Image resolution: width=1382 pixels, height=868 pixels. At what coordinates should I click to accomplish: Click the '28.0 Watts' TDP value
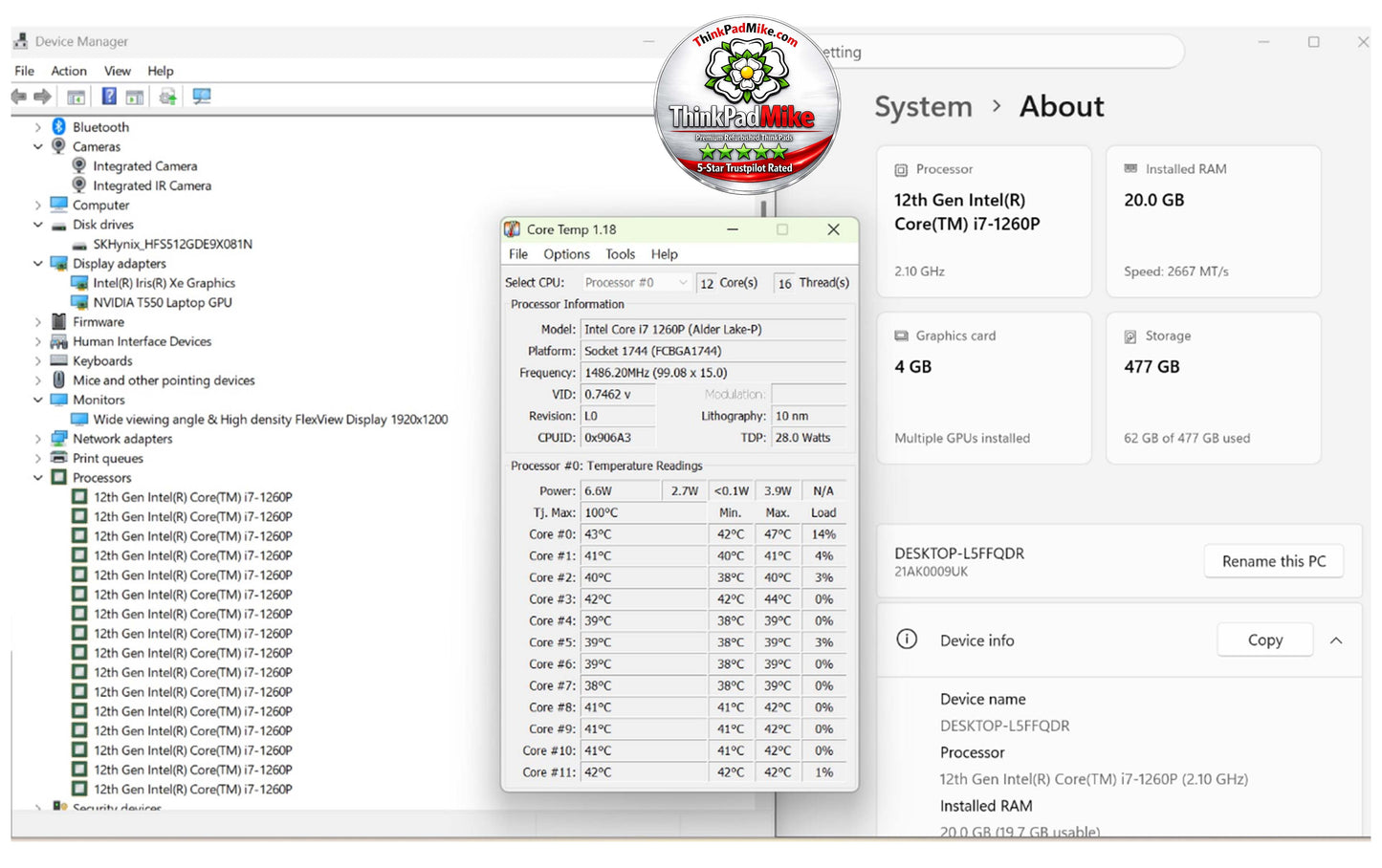click(x=802, y=438)
